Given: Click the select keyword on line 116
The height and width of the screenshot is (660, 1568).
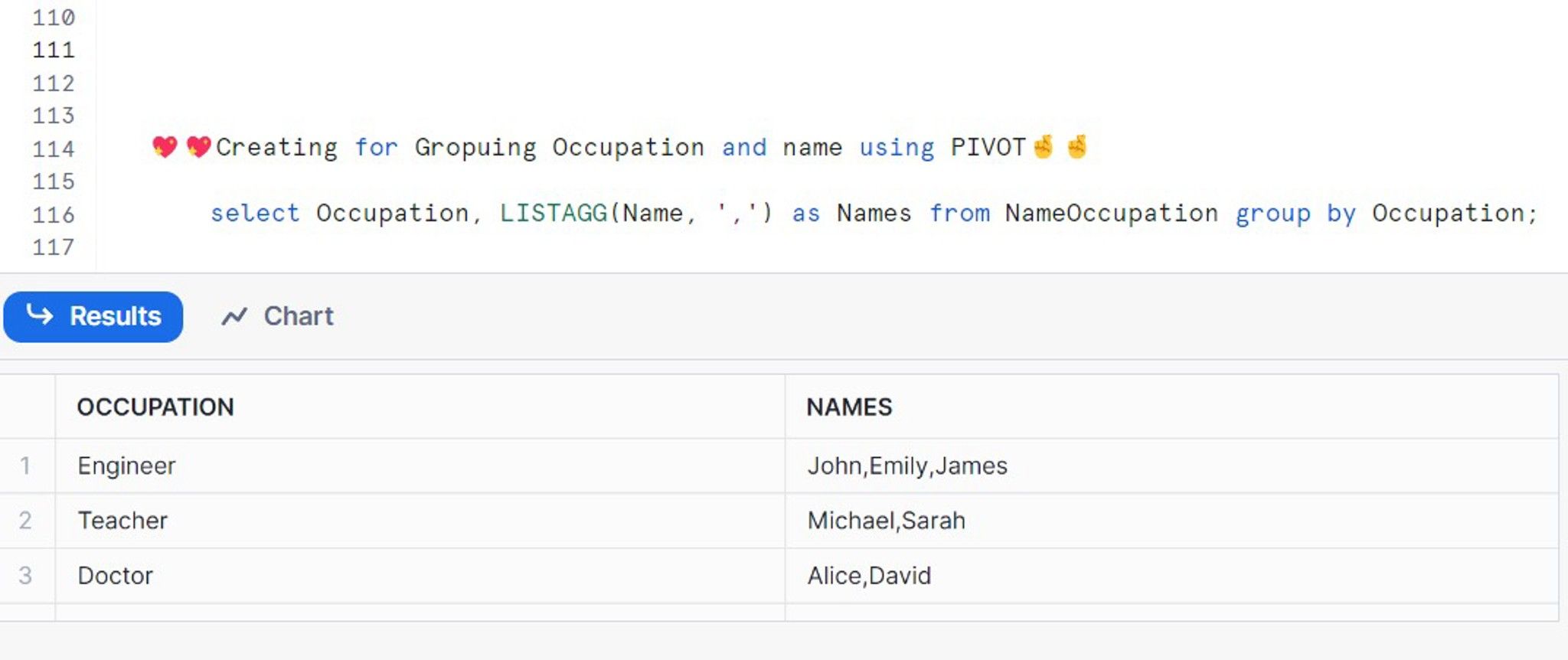Looking at the screenshot, I should coord(255,213).
